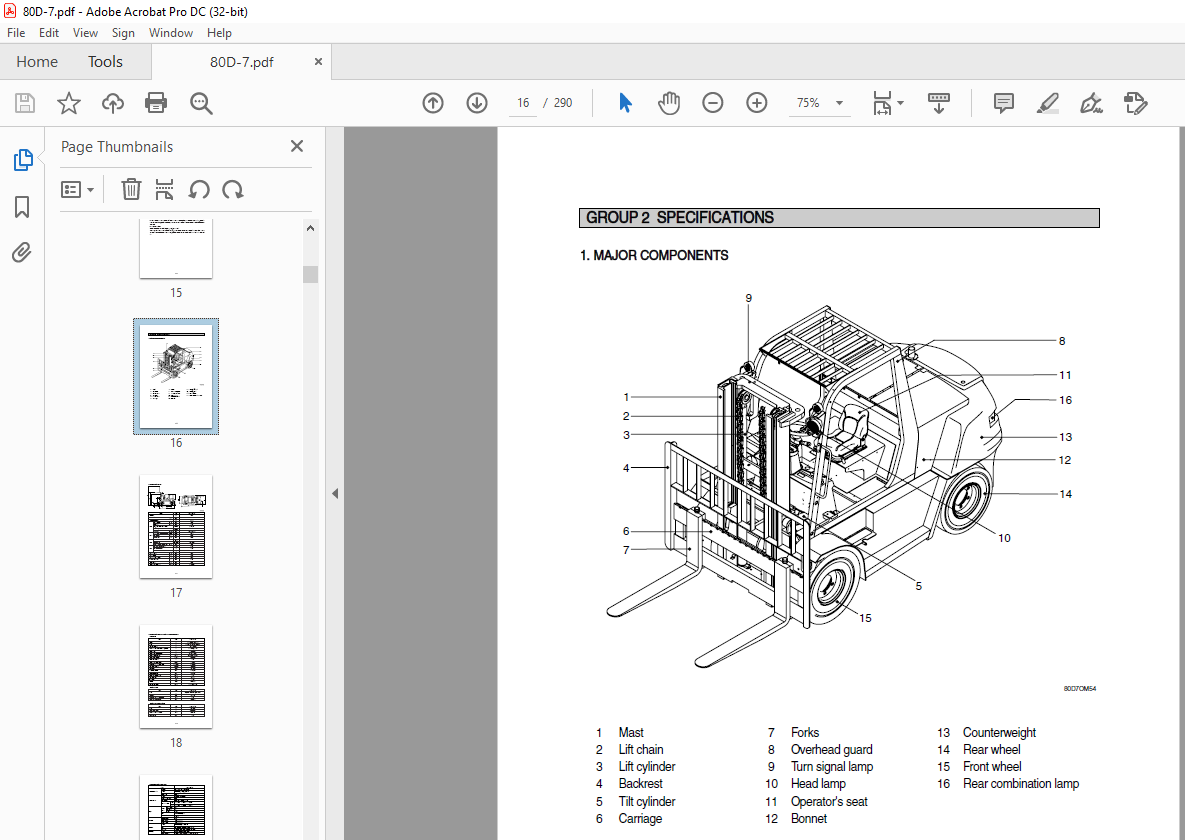Click 'Rear combination lamp' legend entry
The image size is (1185, 840).
1021,784
